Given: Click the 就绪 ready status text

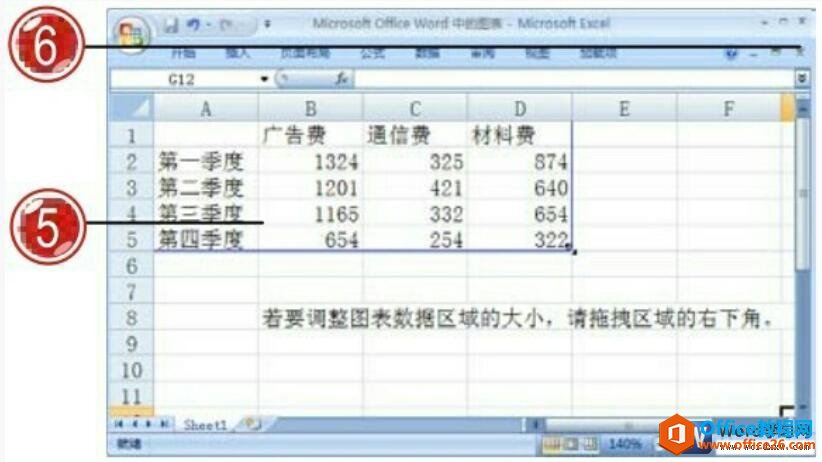Looking at the screenshot, I should coord(128,444).
